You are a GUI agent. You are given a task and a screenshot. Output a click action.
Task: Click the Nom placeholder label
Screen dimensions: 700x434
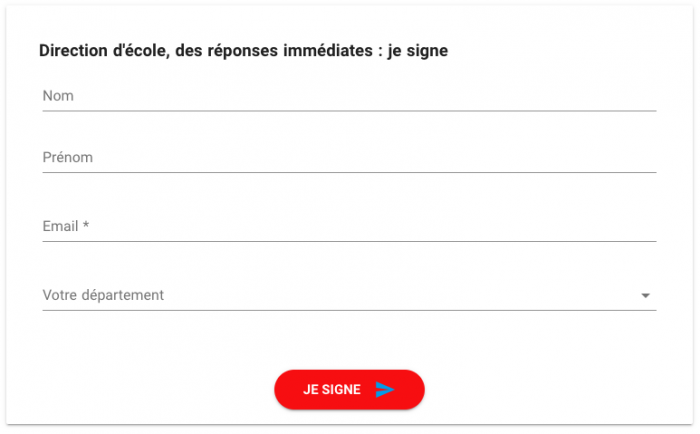pyautogui.click(x=58, y=96)
